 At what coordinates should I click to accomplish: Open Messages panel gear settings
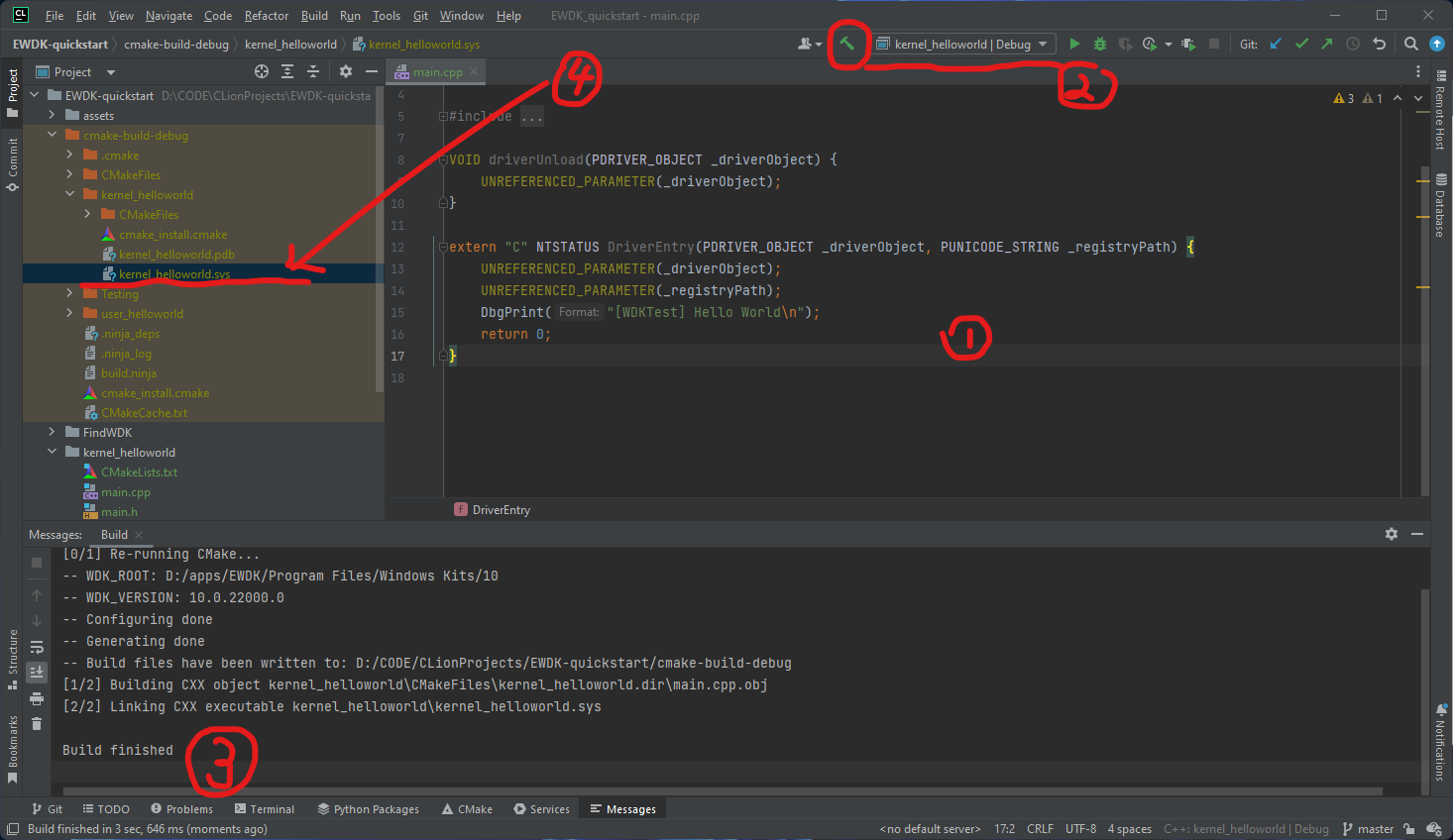tap(1392, 534)
